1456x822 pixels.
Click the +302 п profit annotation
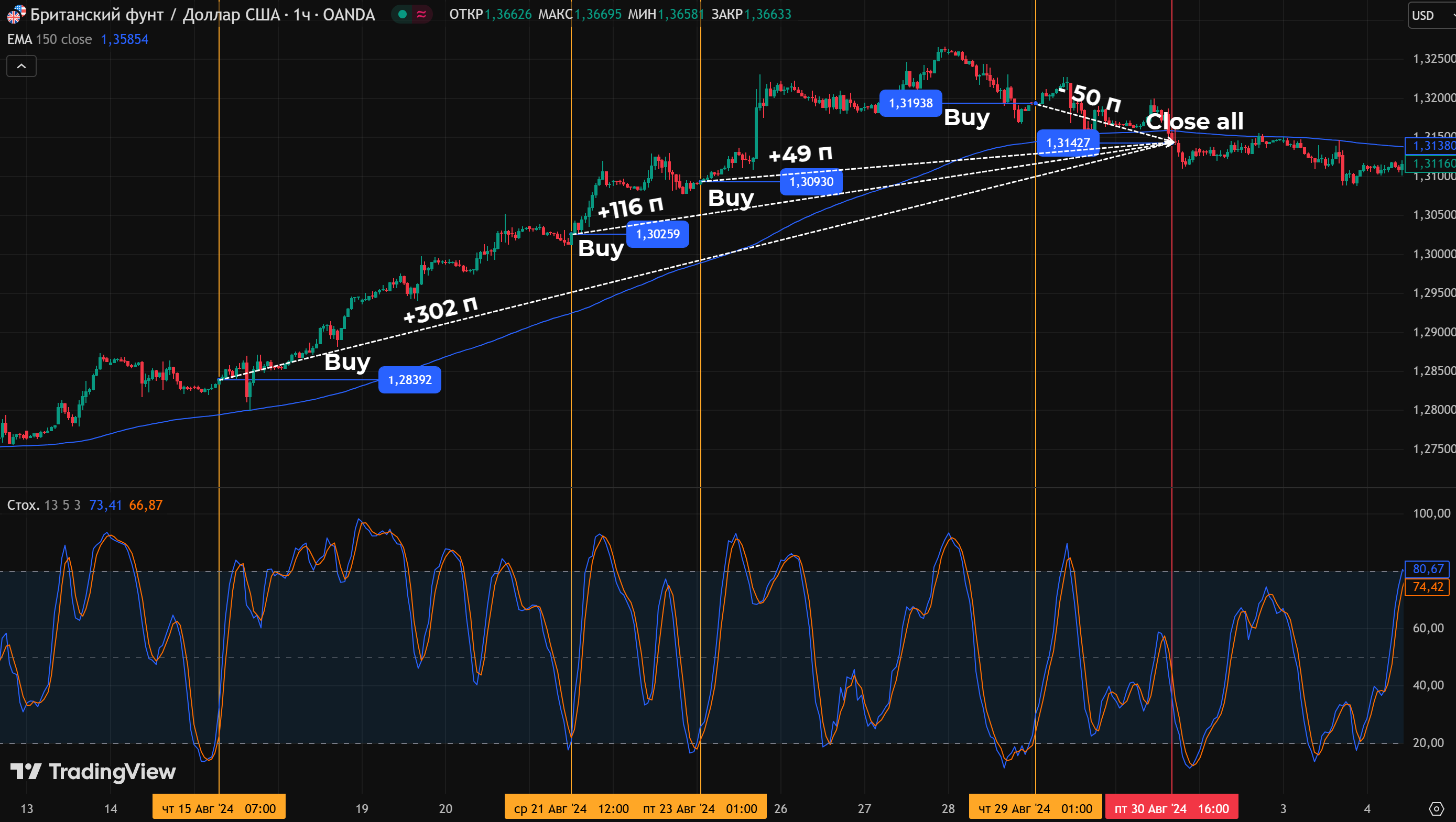(440, 310)
